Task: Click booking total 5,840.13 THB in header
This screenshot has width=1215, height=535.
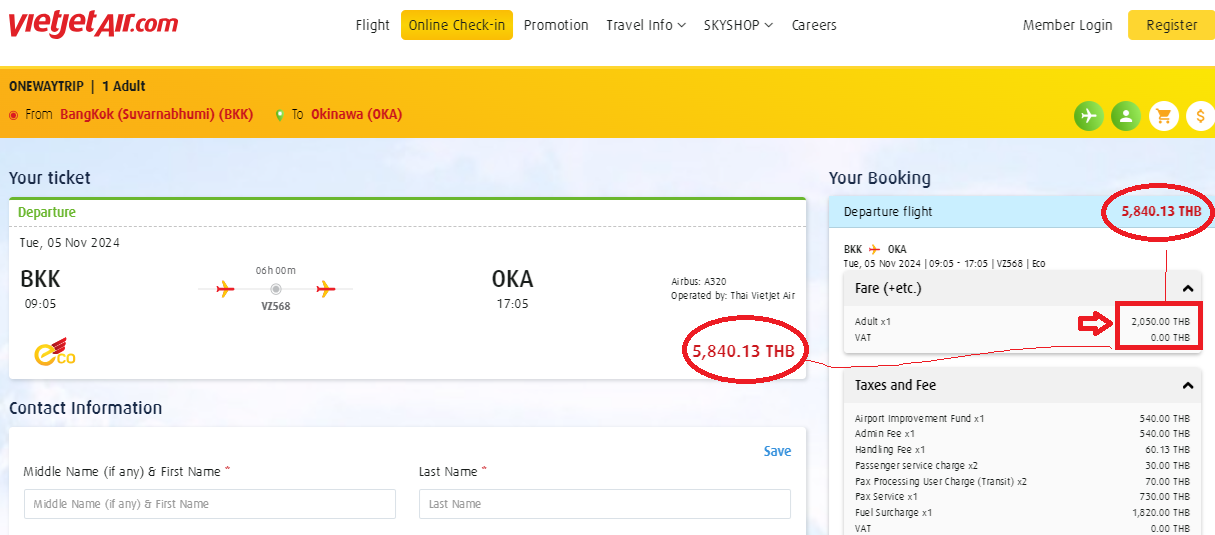Action: pos(1161,211)
